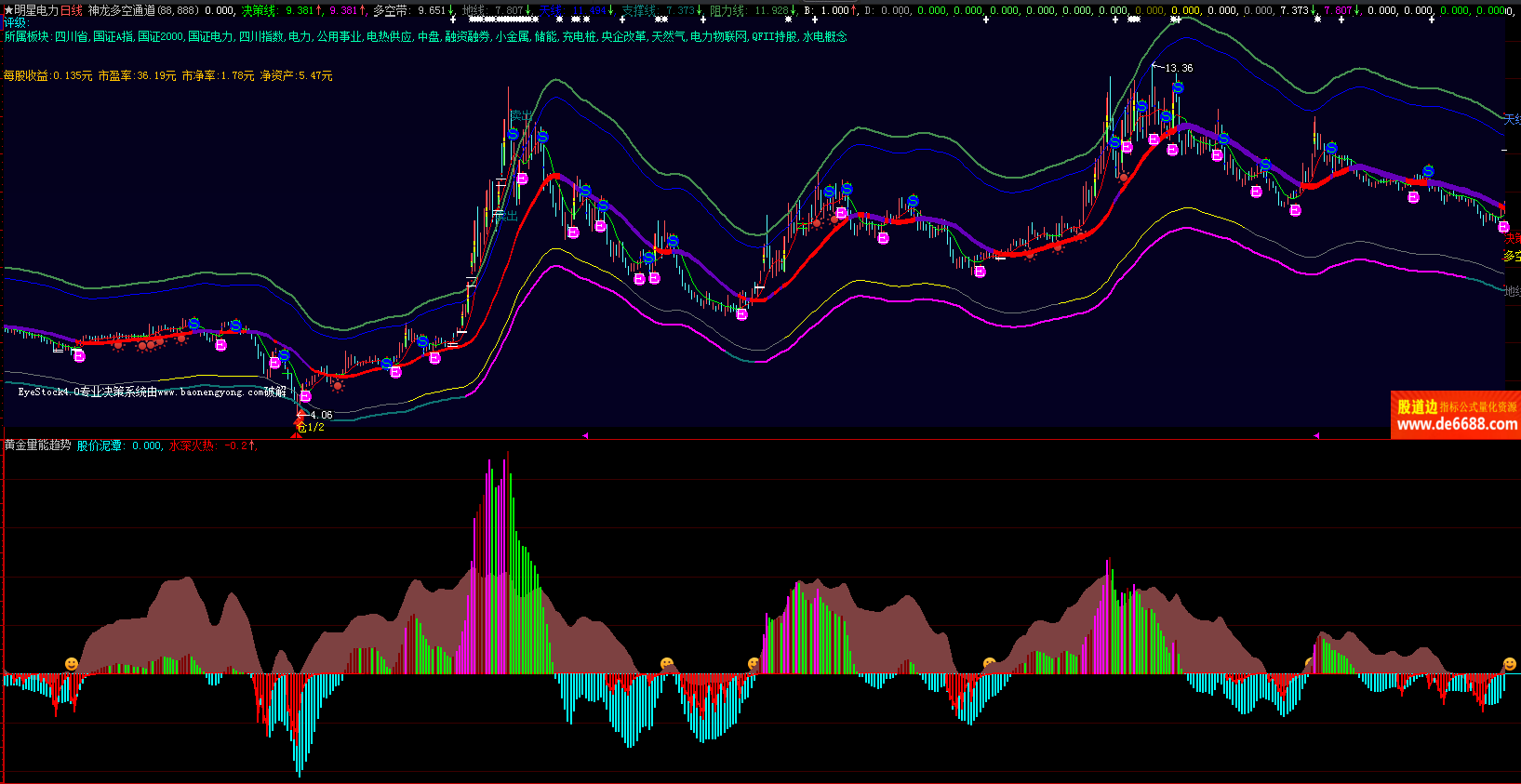
Task: Select the 水深火热 indicator label
Action: (x=192, y=445)
